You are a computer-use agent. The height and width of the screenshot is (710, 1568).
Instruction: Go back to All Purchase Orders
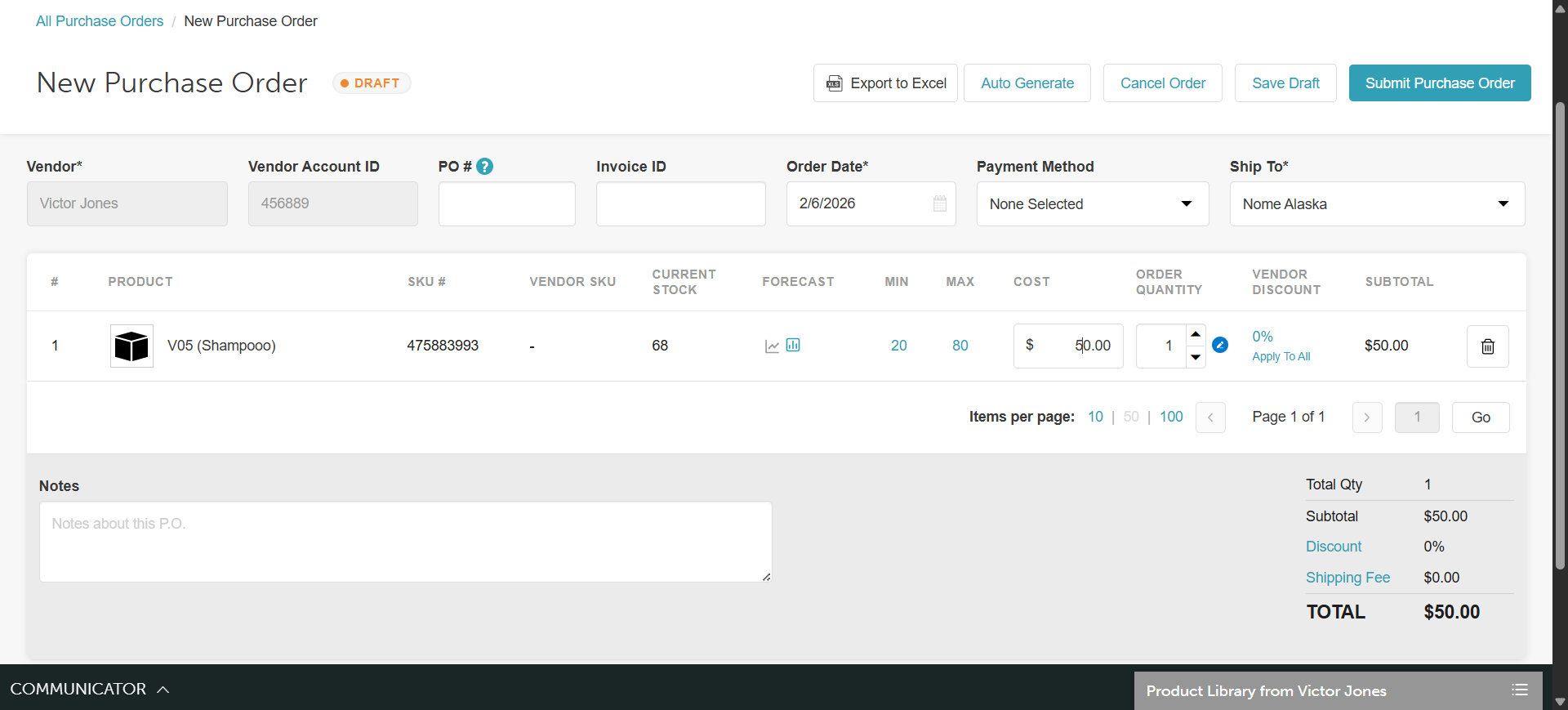tap(100, 21)
